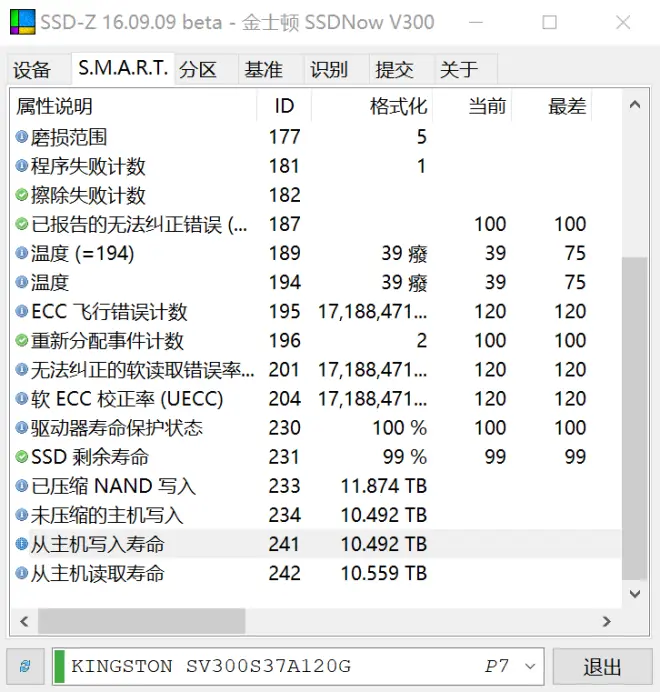Click the horizontal scrollbar right arrow

[x=607, y=621]
